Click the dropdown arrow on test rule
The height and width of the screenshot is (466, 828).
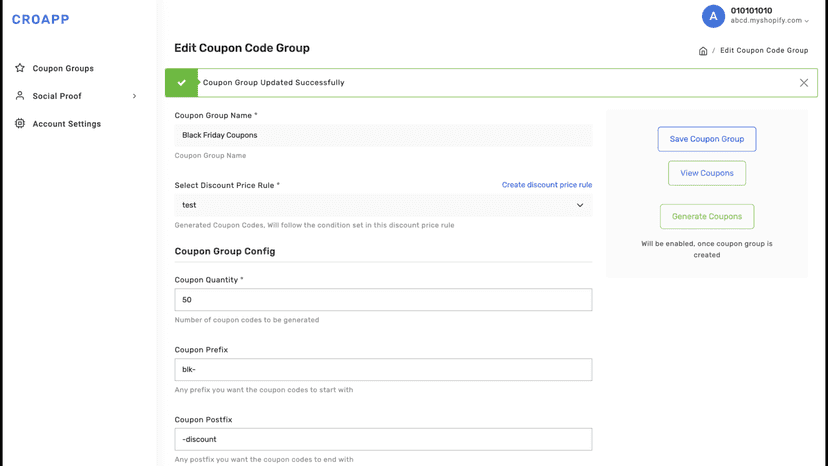click(x=580, y=205)
